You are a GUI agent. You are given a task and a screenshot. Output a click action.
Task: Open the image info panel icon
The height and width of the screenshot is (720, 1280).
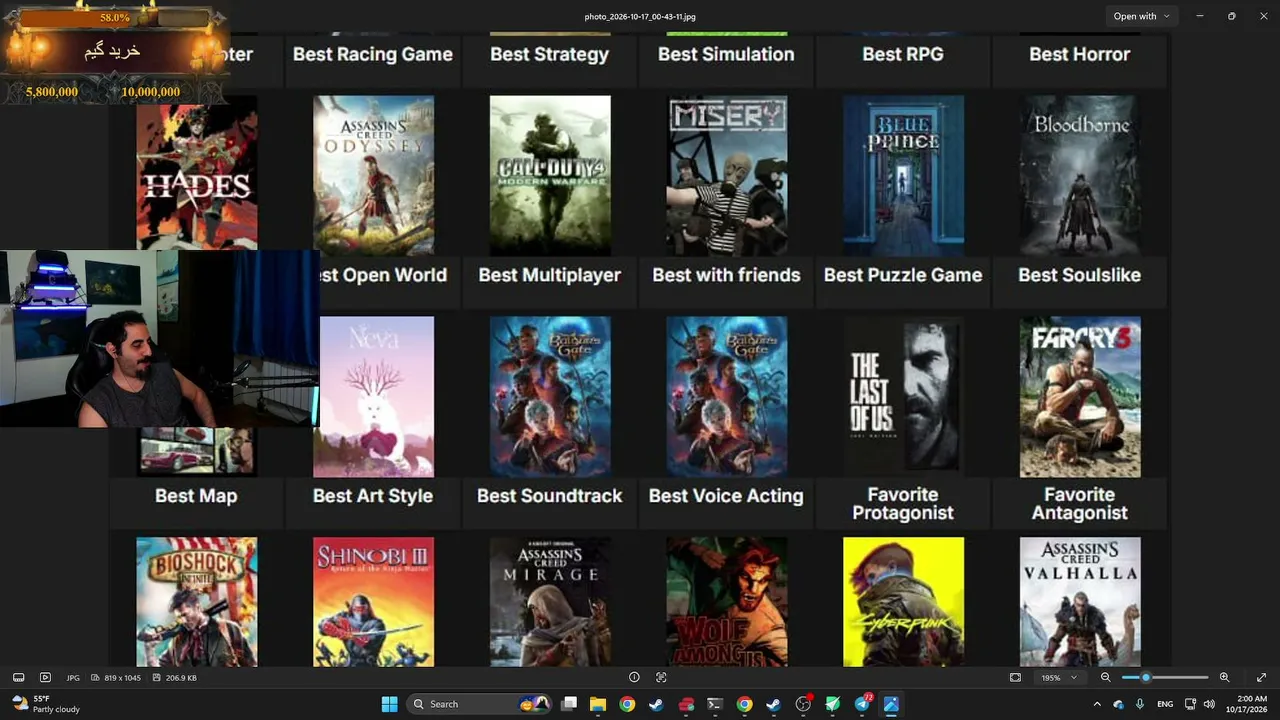634,678
